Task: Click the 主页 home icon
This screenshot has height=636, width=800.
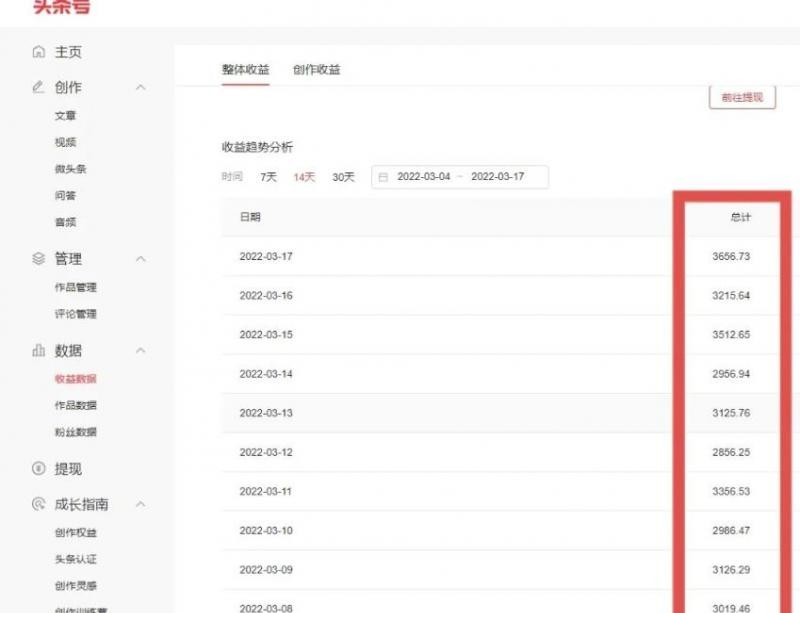Action: coord(38,52)
